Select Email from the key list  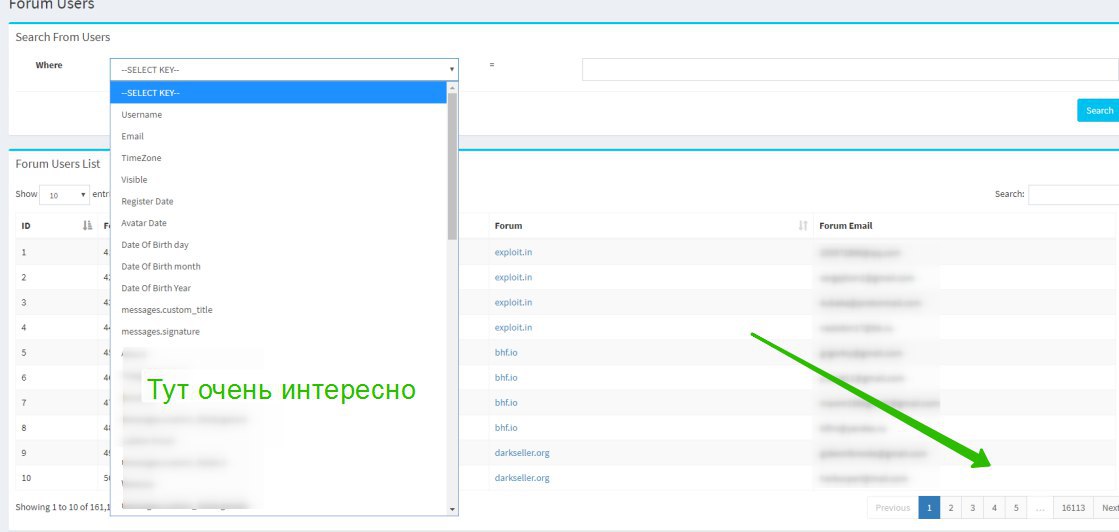pyautogui.click(x=278, y=136)
